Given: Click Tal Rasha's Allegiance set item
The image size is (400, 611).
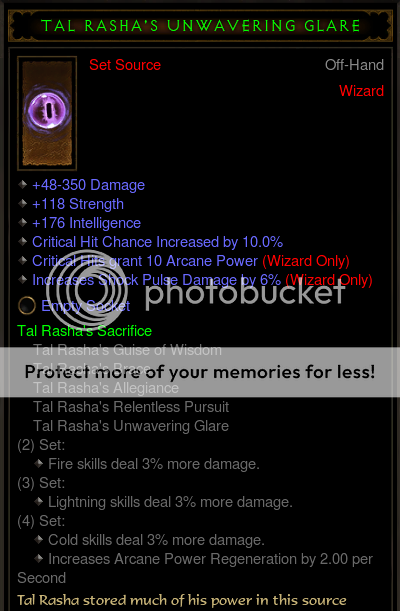Looking at the screenshot, I should click(106, 388).
